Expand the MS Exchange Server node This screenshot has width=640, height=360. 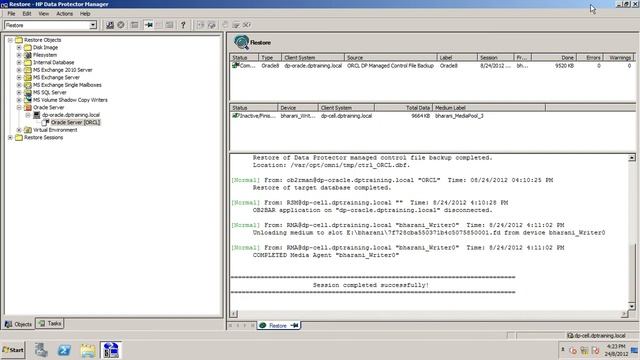19,78
